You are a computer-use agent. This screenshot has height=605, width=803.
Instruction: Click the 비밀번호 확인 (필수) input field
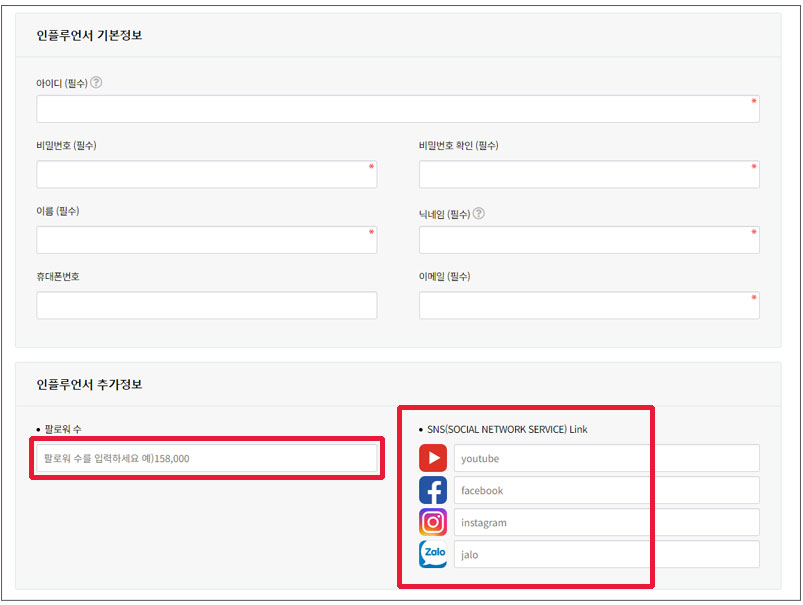[x=589, y=174]
